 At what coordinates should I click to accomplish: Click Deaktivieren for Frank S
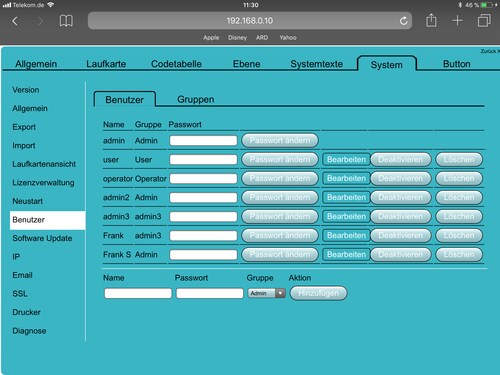pos(401,255)
